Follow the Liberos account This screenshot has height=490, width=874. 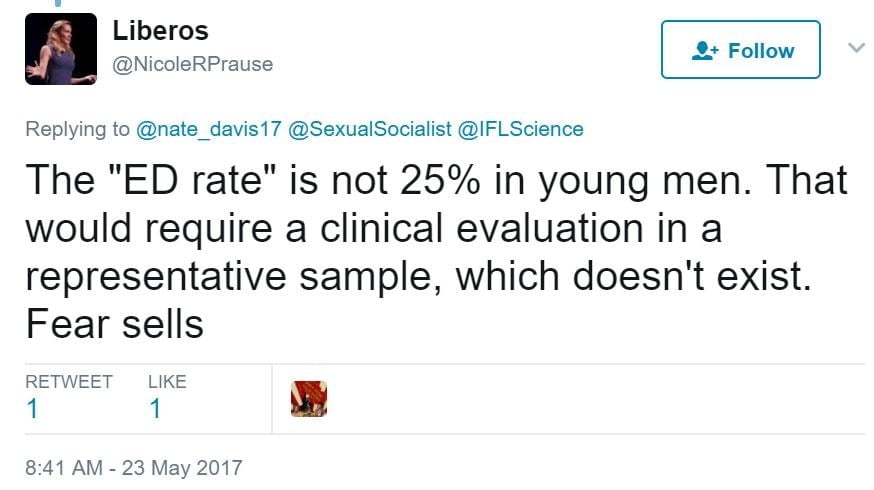click(x=740, y=50)
